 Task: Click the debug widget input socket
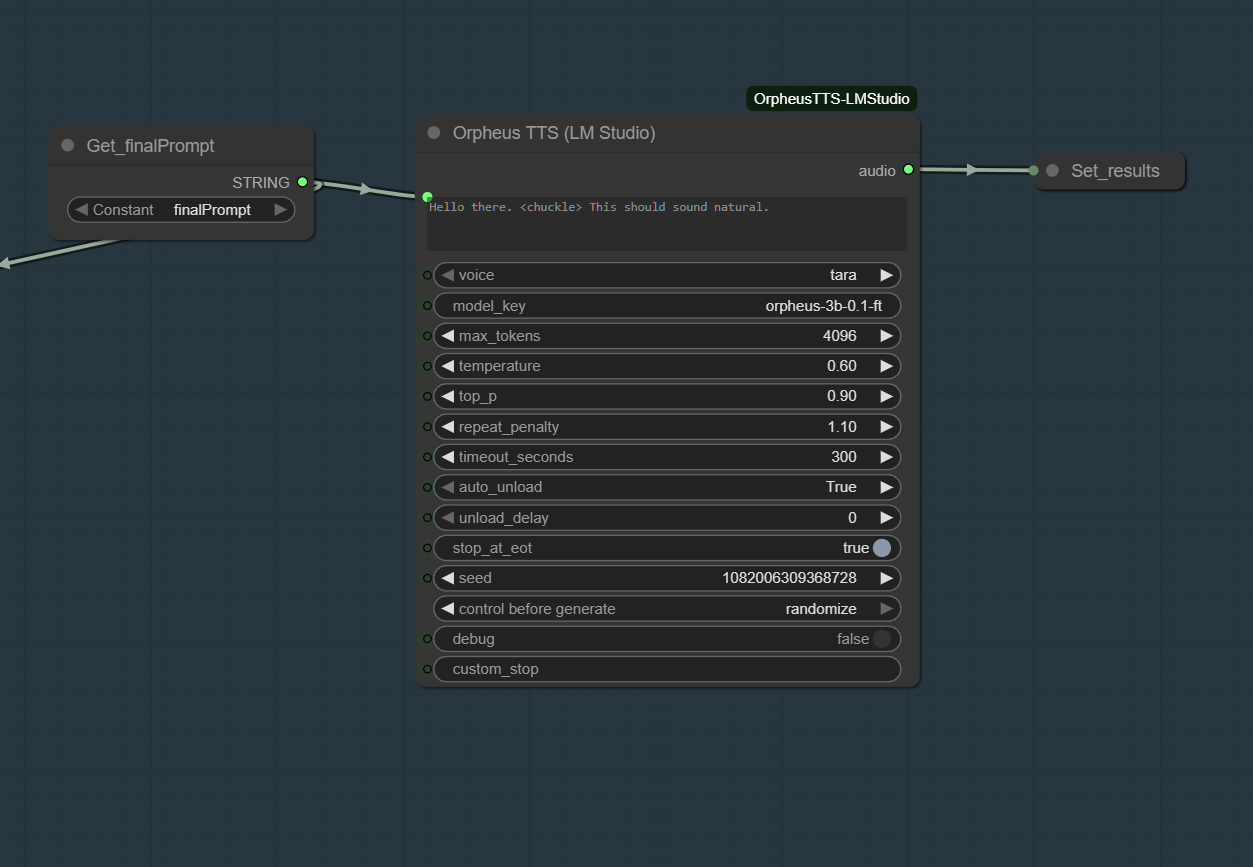[x=427, y=639]
